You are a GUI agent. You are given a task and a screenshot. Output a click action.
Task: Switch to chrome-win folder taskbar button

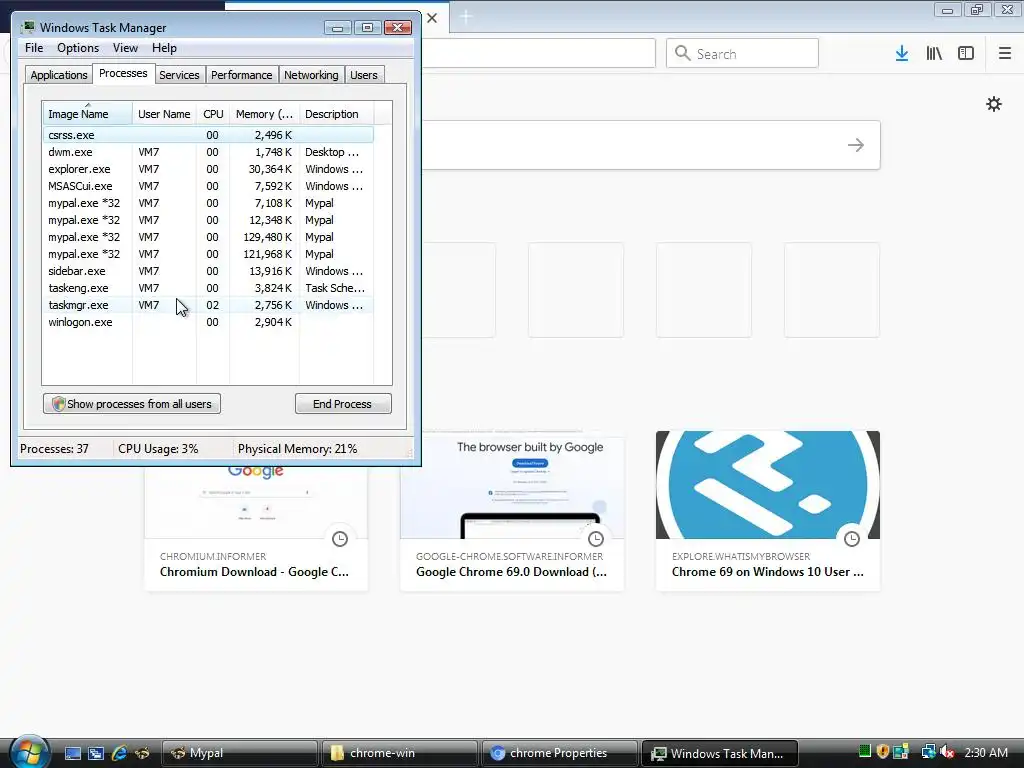click(x=399, y=753)
